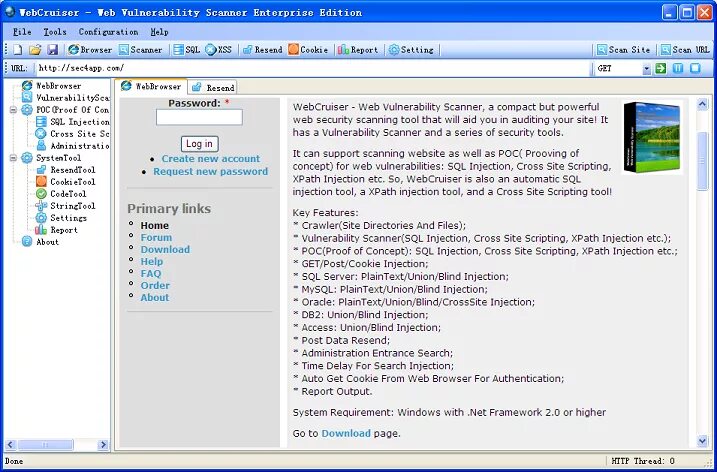Click tree panel scroll left arrow
The height and width of the screenshot is (472, 717).
(11, 444)
